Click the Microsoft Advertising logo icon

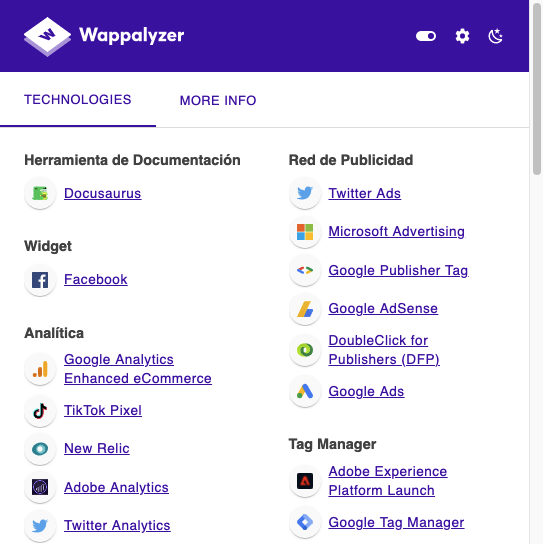305,232
